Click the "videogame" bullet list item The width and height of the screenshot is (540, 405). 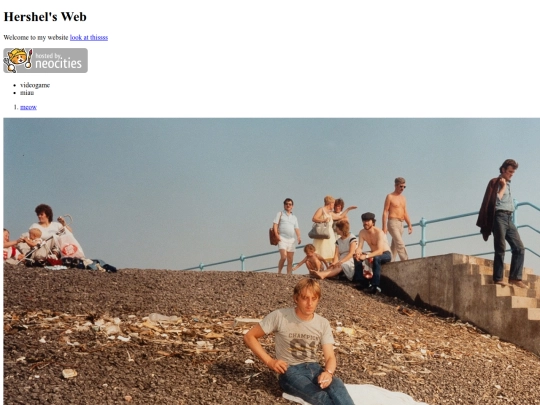[x=35, y=85]
